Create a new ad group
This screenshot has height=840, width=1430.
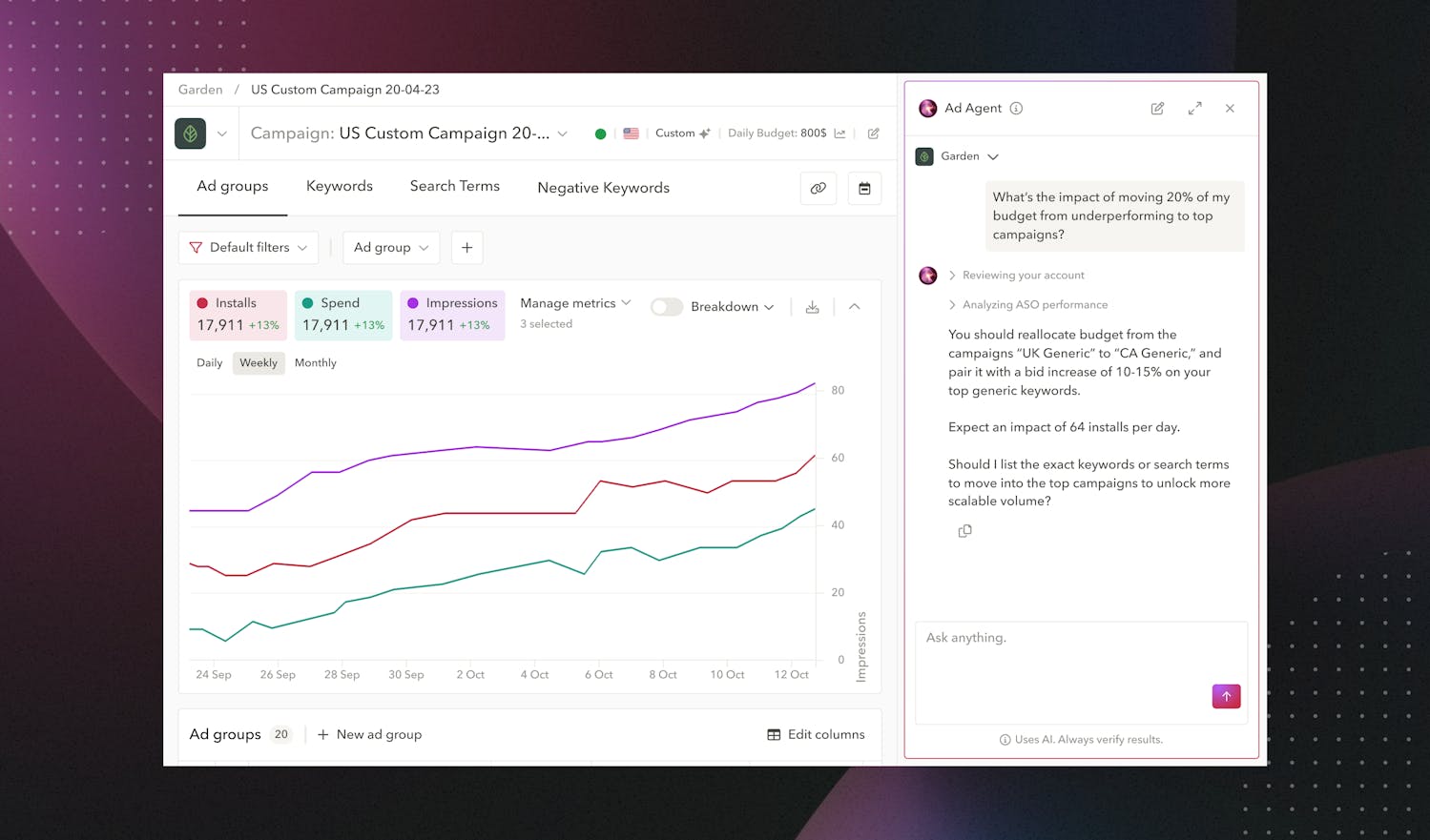point(369,734)
